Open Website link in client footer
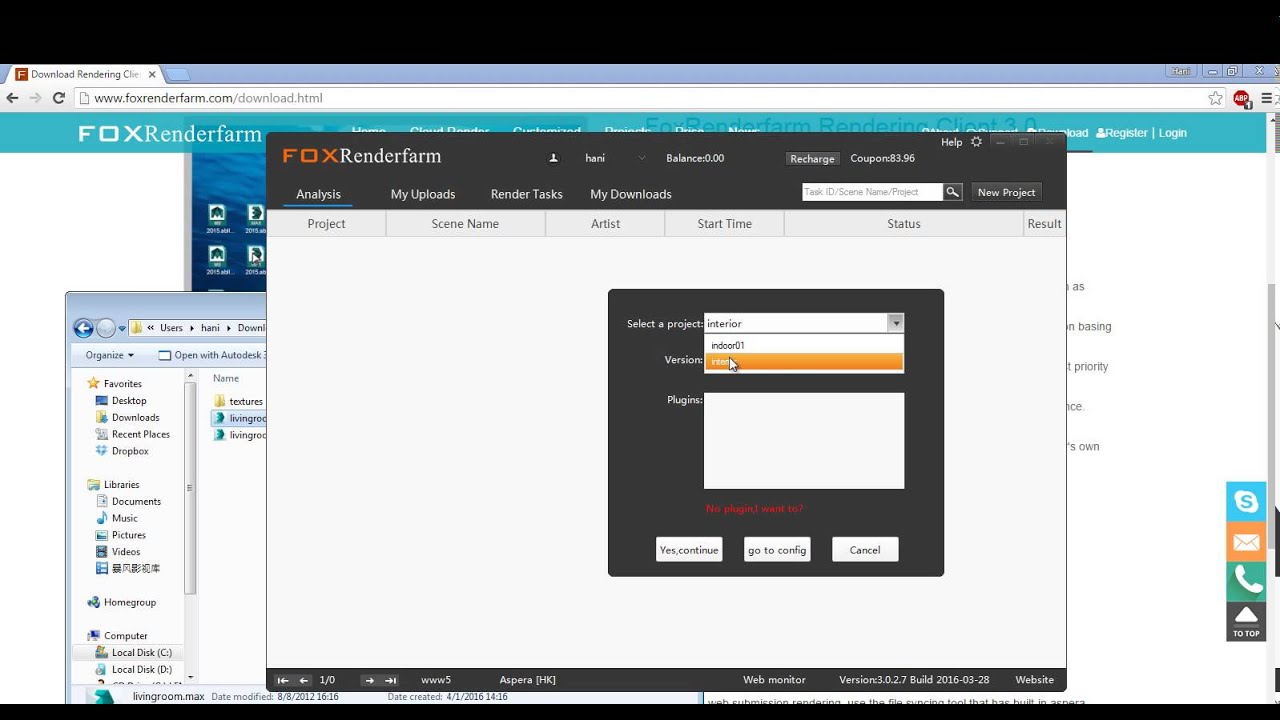1280x720 pixels. 1034,680
